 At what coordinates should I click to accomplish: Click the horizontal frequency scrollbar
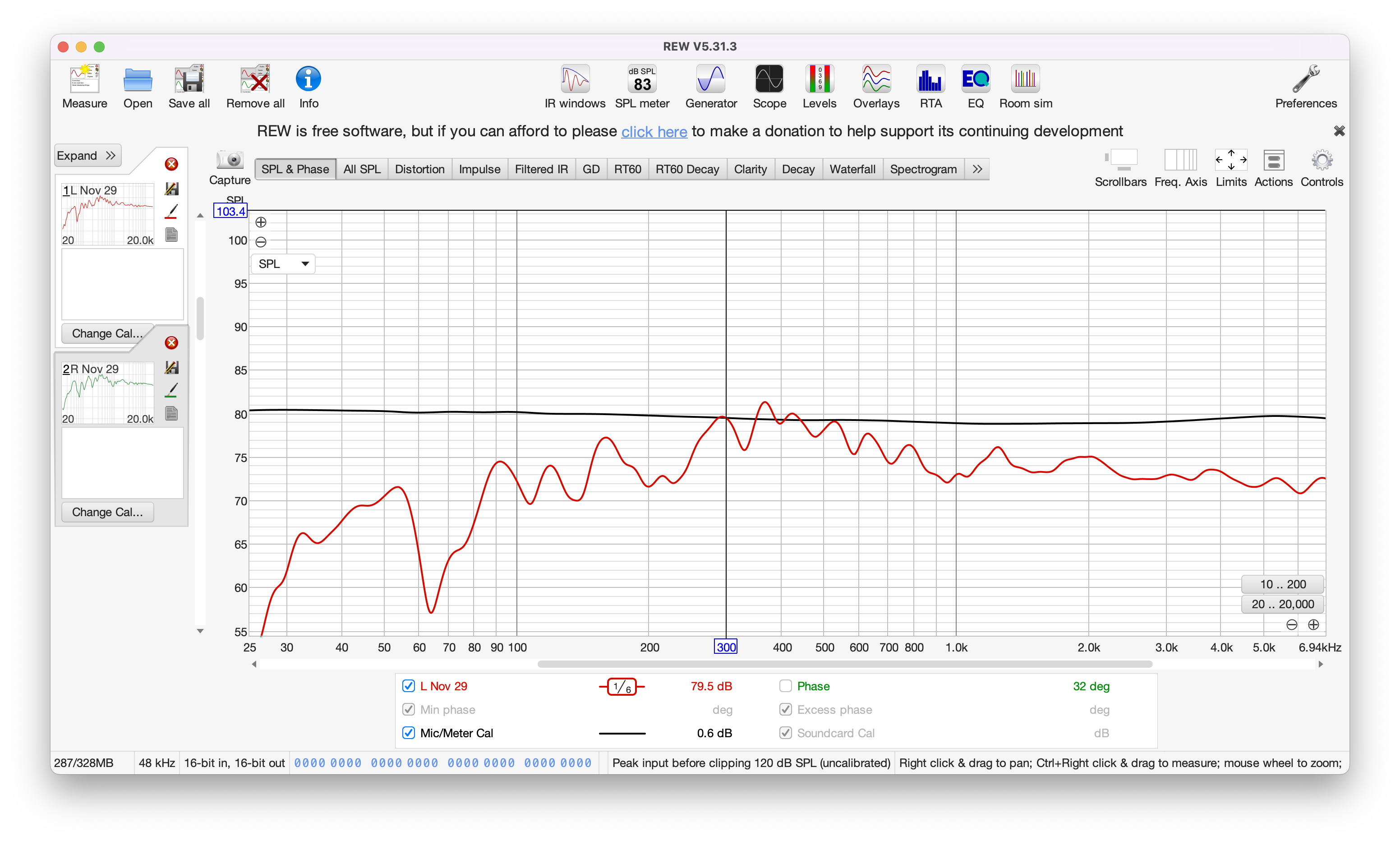coord(844,664)
